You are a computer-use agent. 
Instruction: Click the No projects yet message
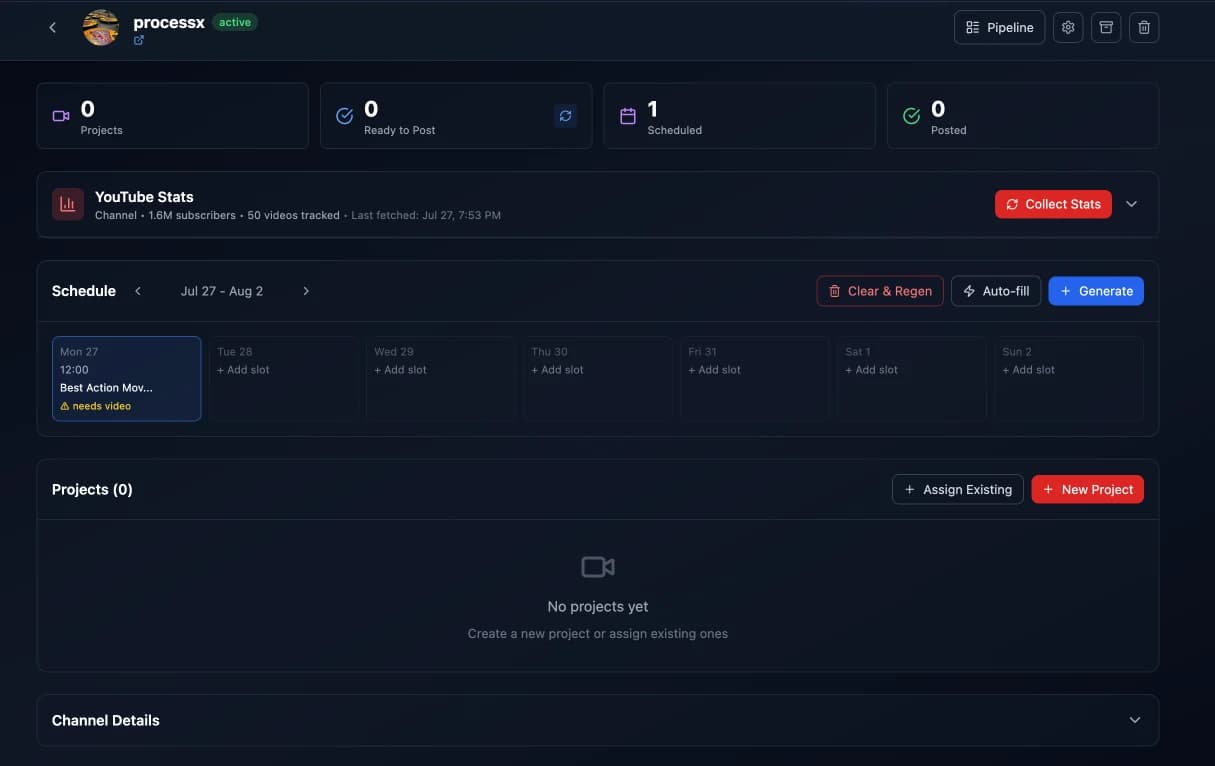pos(598,606)
